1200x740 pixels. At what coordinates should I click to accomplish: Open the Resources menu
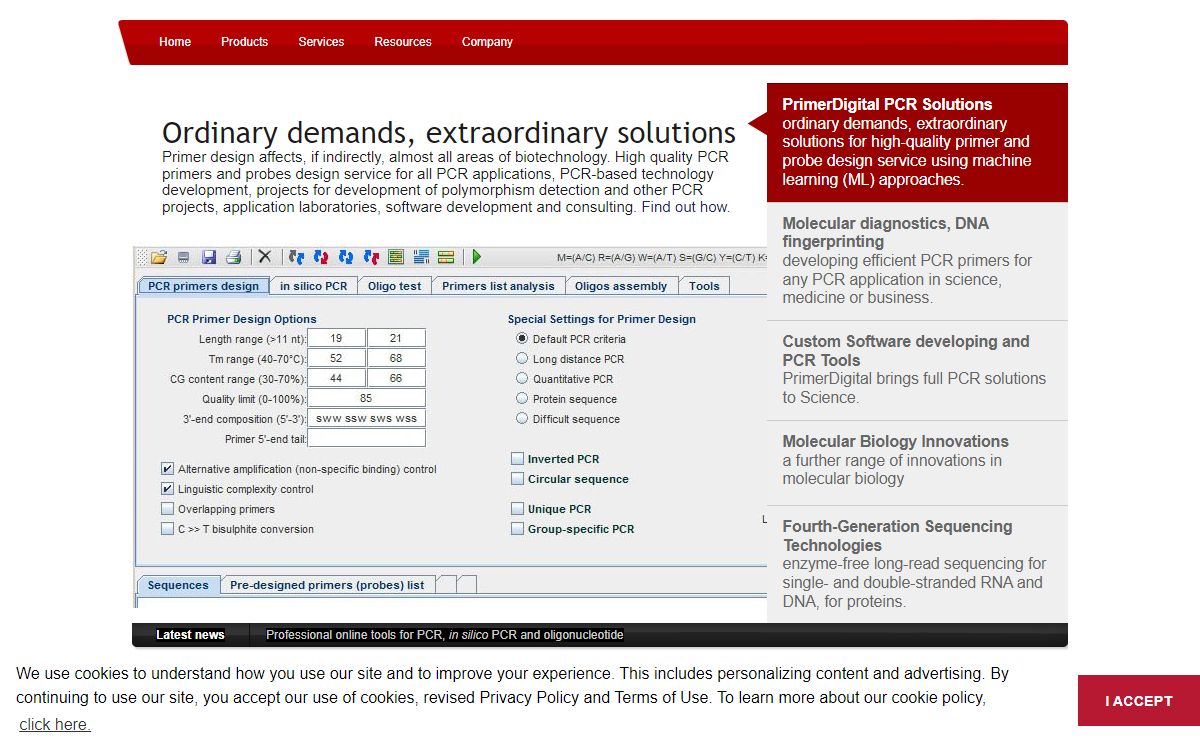click(x=403, y=42)
